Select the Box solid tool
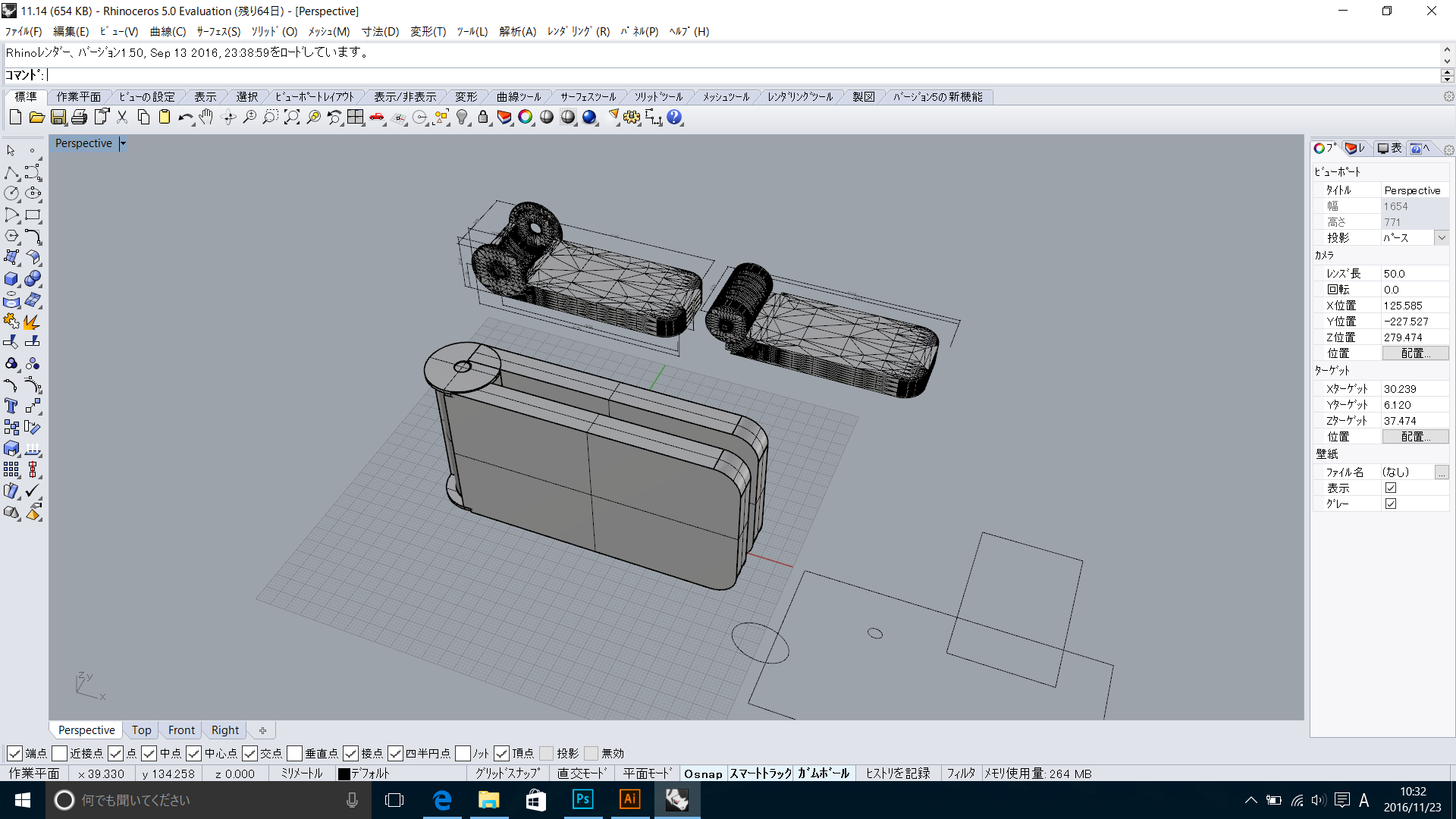This screenshot has width=1456, height=819. tap(11, 279)
